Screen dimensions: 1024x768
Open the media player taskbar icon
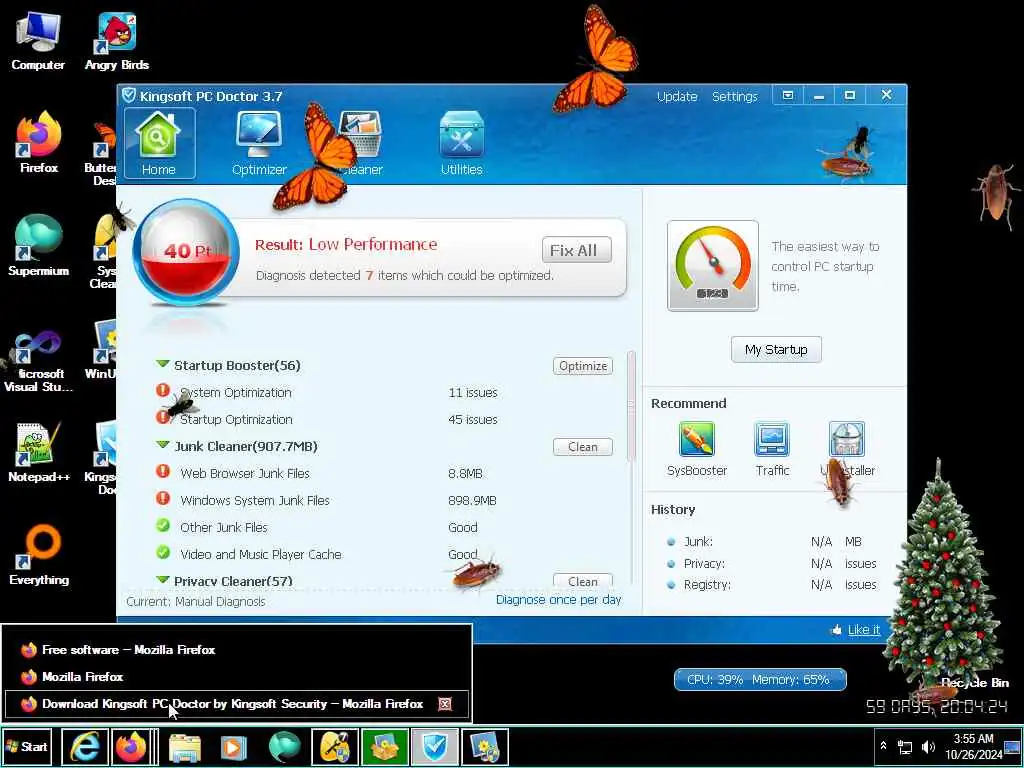[x=234, y=747]
